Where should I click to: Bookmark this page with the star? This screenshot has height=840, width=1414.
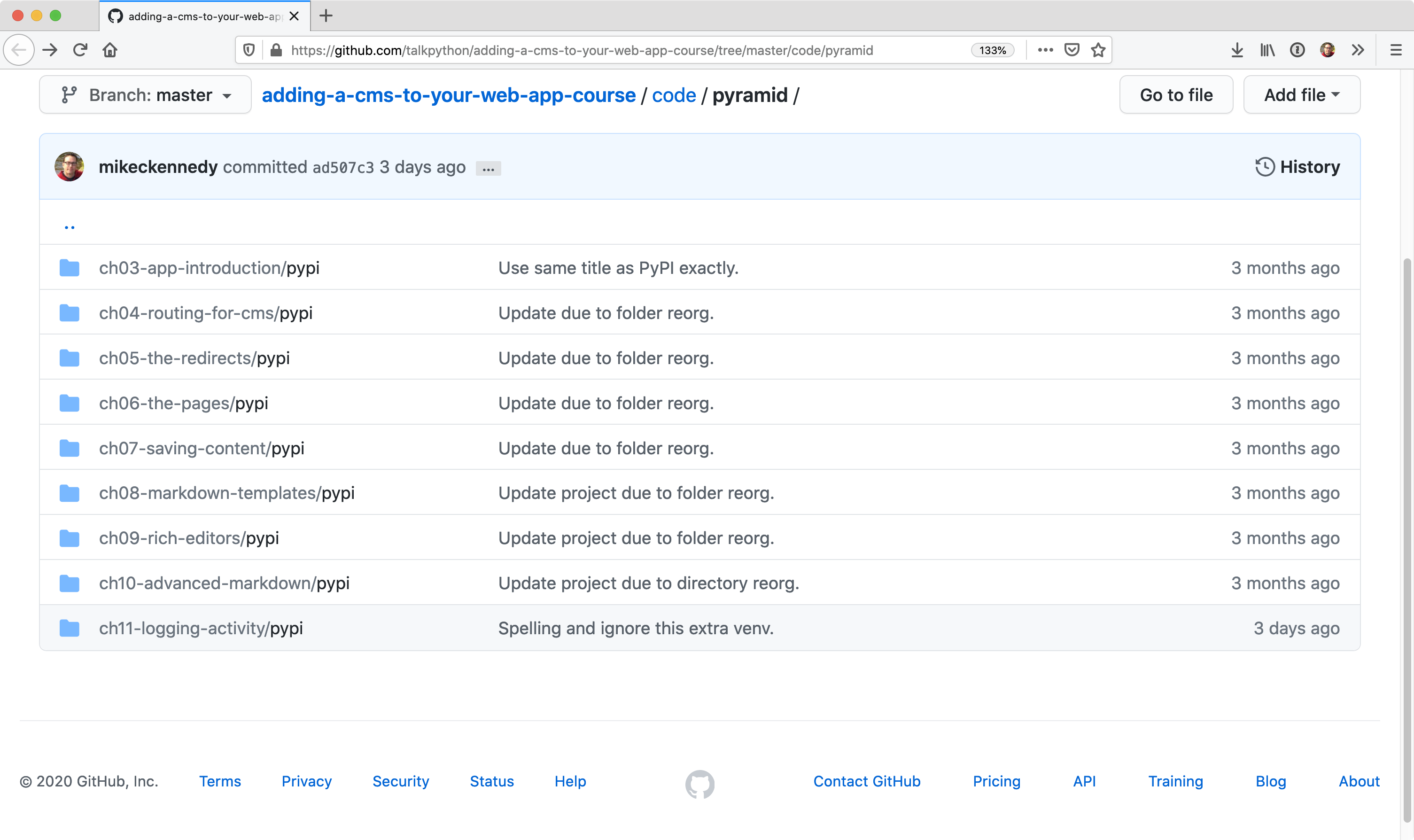1098,50
